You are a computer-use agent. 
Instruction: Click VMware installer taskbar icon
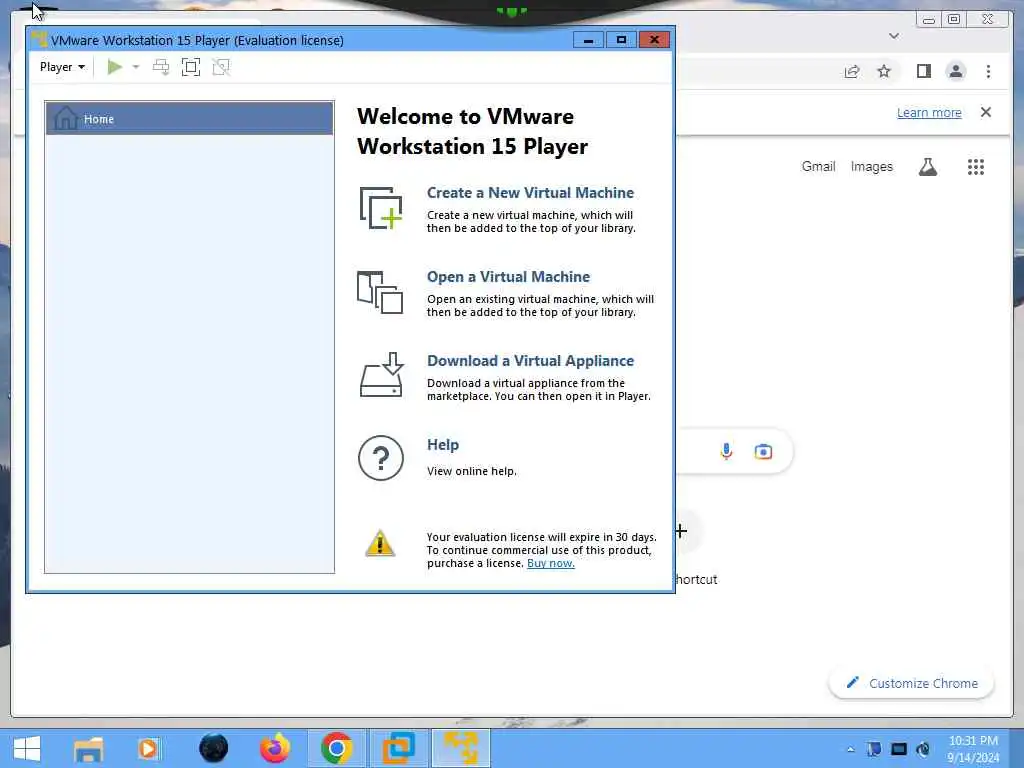(398, 748)
